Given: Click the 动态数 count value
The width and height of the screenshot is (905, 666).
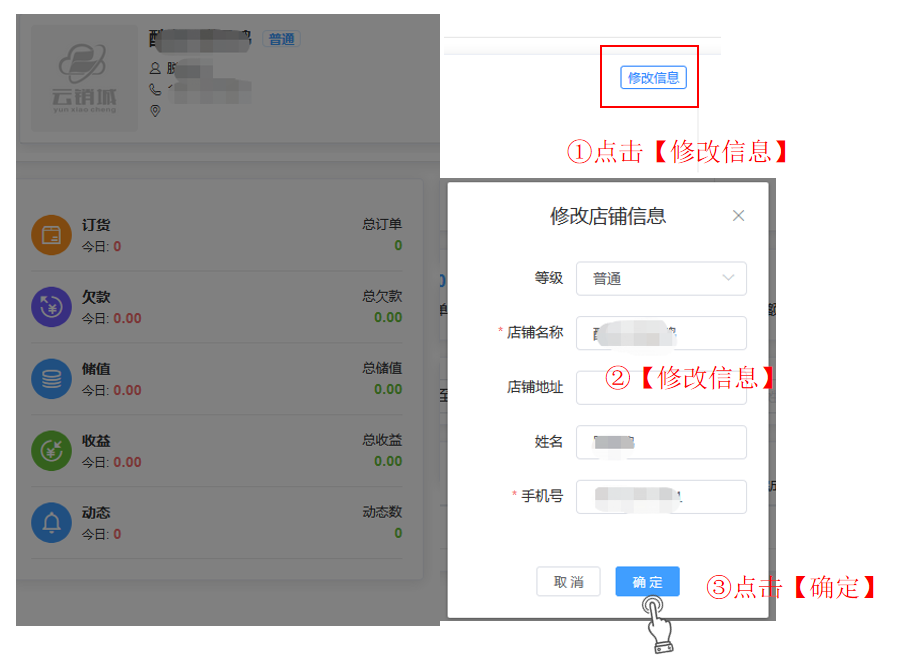Looking at the screenshot, I should click(x=398, y=533).
